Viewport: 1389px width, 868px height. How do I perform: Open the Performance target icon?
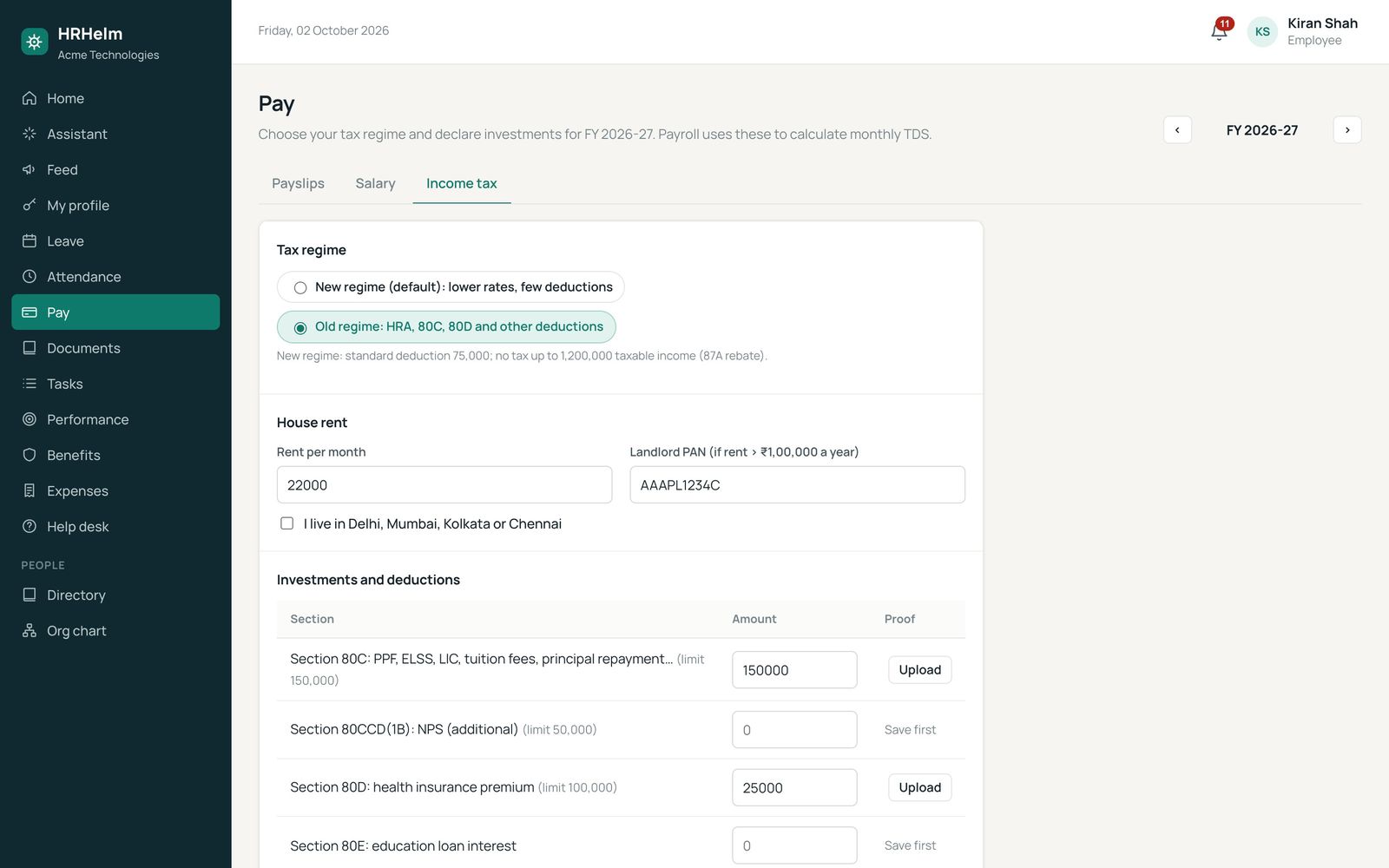coord(30,419)
